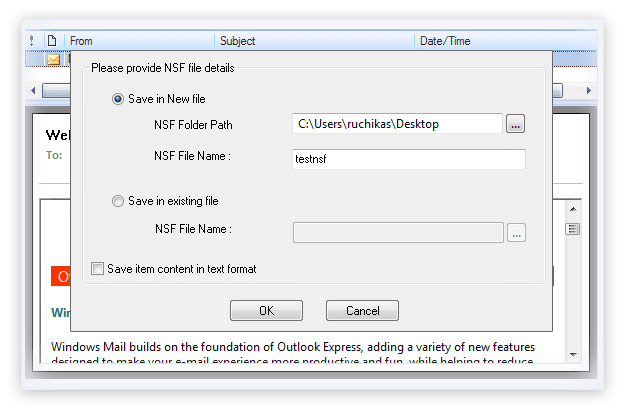Viewport: 624px width, 409px height.
Task: Click the testnsf file name field
Action: [409, 159]
